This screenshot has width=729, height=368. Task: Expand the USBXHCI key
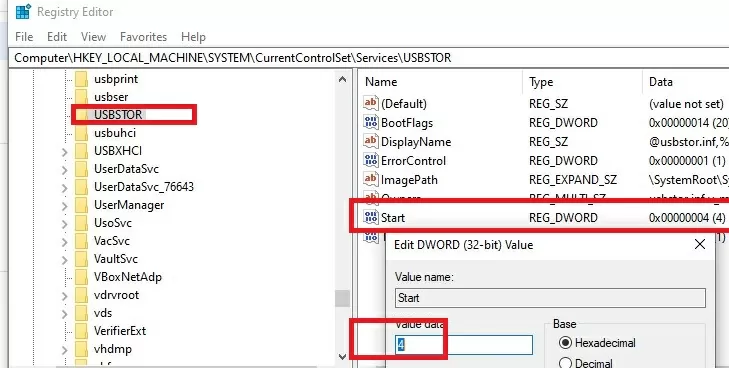(x=64, y=151)
